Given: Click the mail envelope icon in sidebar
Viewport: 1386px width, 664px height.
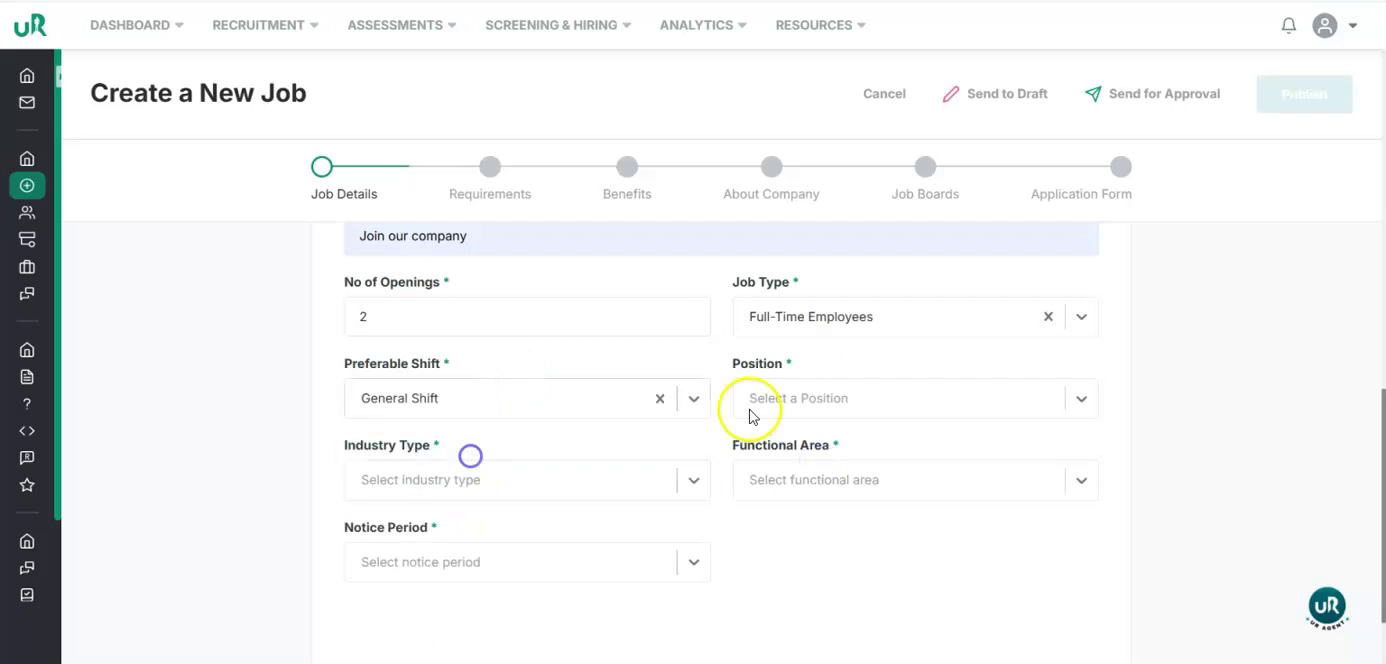Looking at the screenshot, I should tap(27, 102).
